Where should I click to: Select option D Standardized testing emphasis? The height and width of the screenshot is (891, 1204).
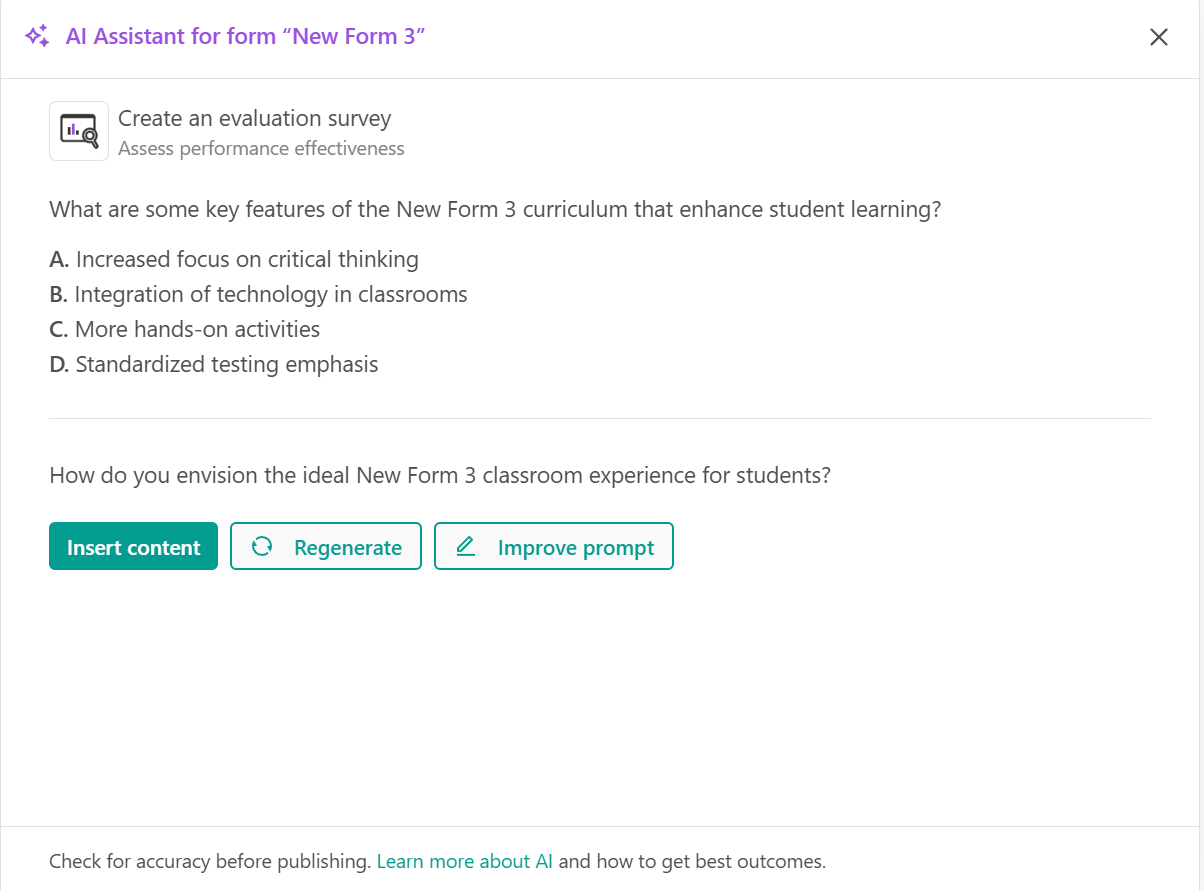pos(214,365)
